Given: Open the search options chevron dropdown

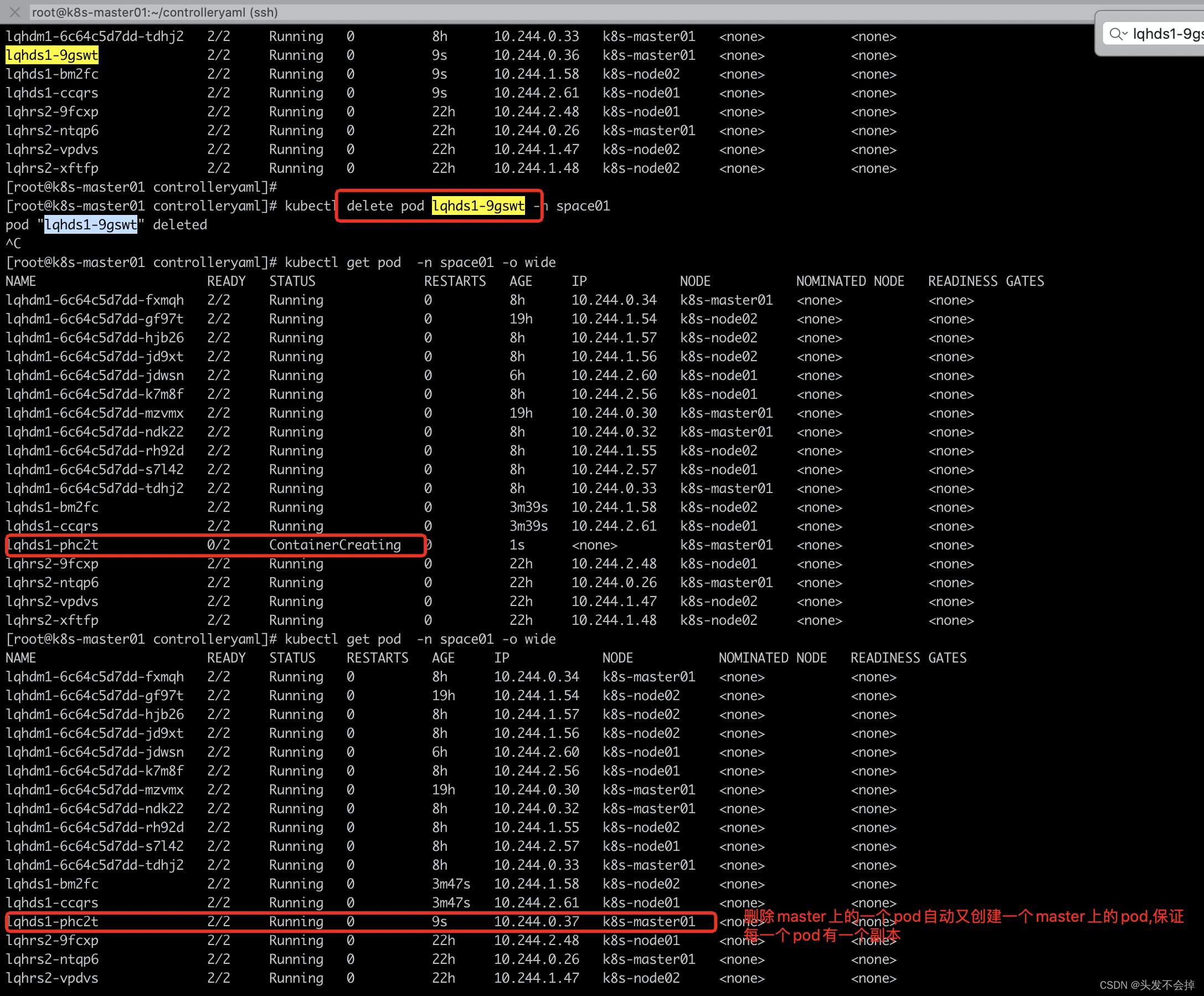Looking at the screenshot, I should (1125, 34).
